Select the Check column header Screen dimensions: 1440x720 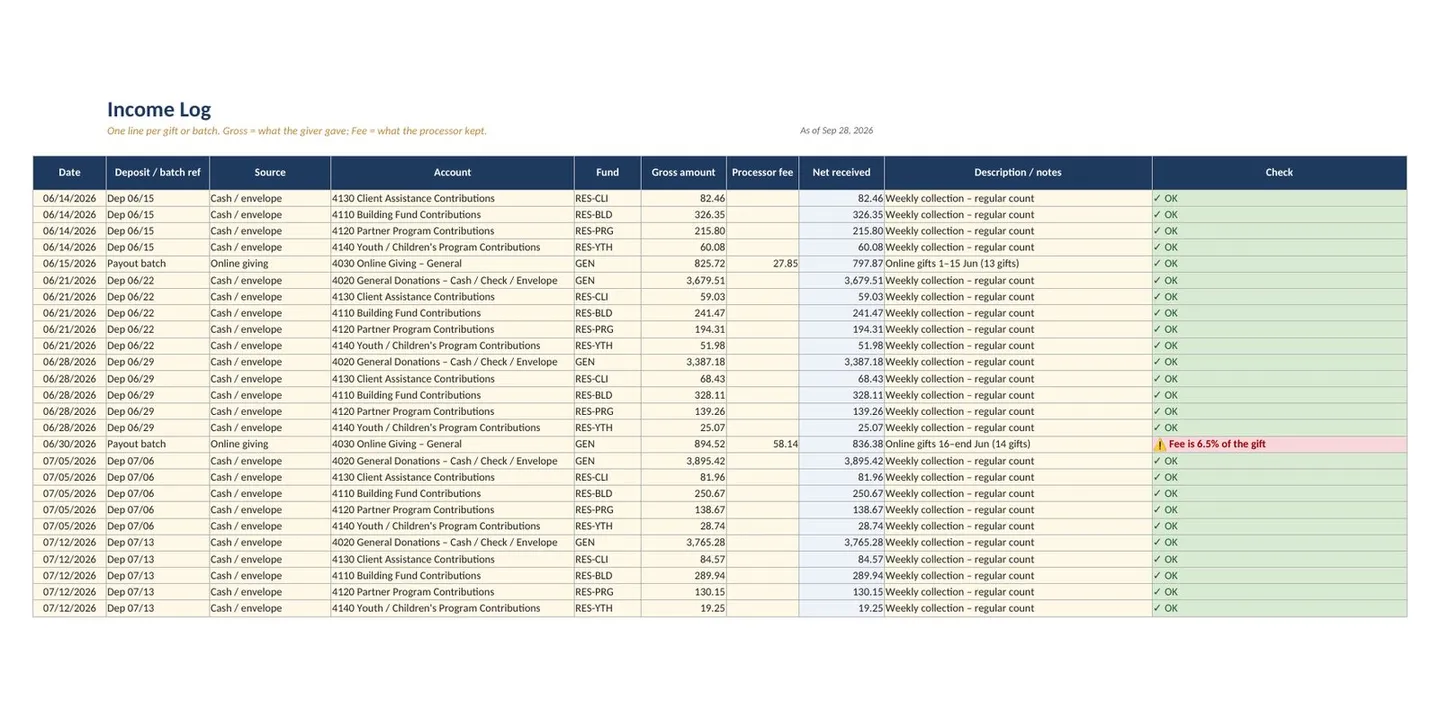tap(1279, 172)
